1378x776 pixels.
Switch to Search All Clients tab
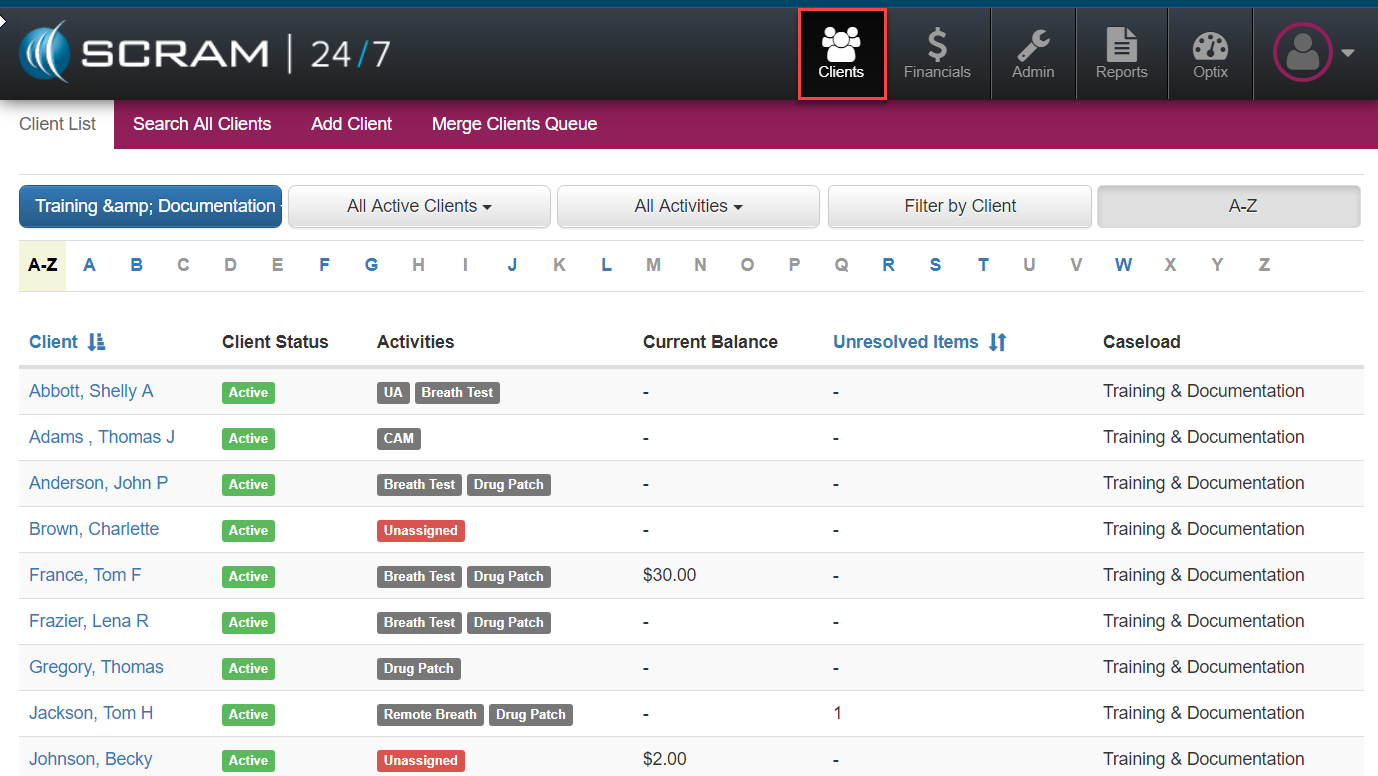coord(202,124)
